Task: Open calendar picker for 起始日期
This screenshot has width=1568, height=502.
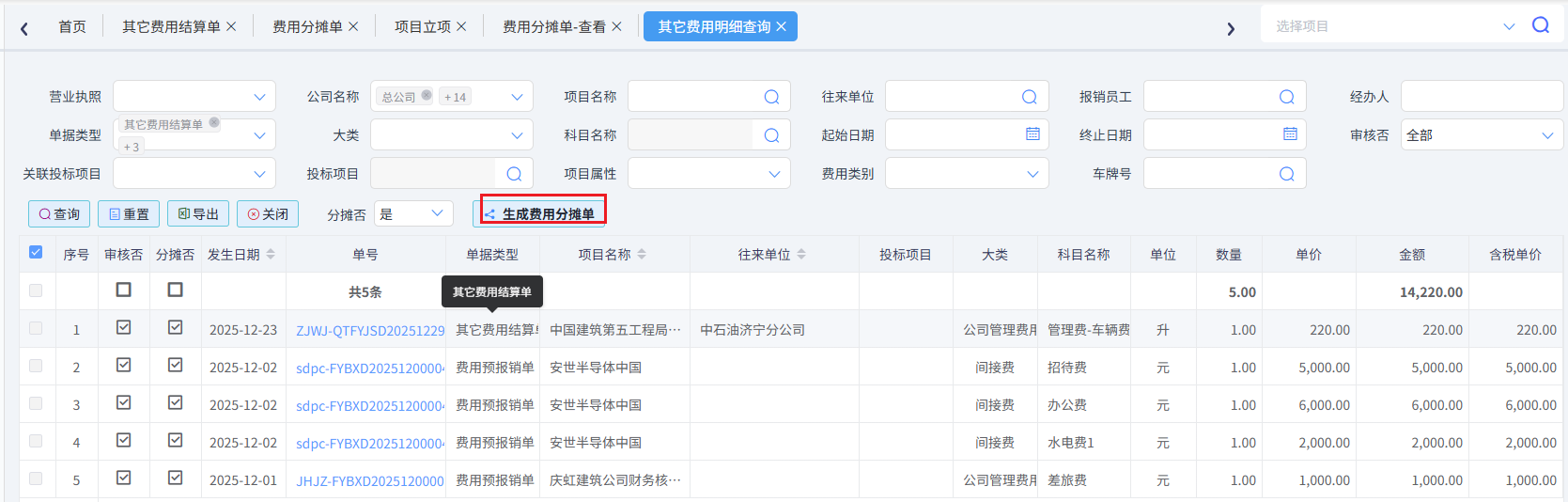Action: coord(1032,134)
